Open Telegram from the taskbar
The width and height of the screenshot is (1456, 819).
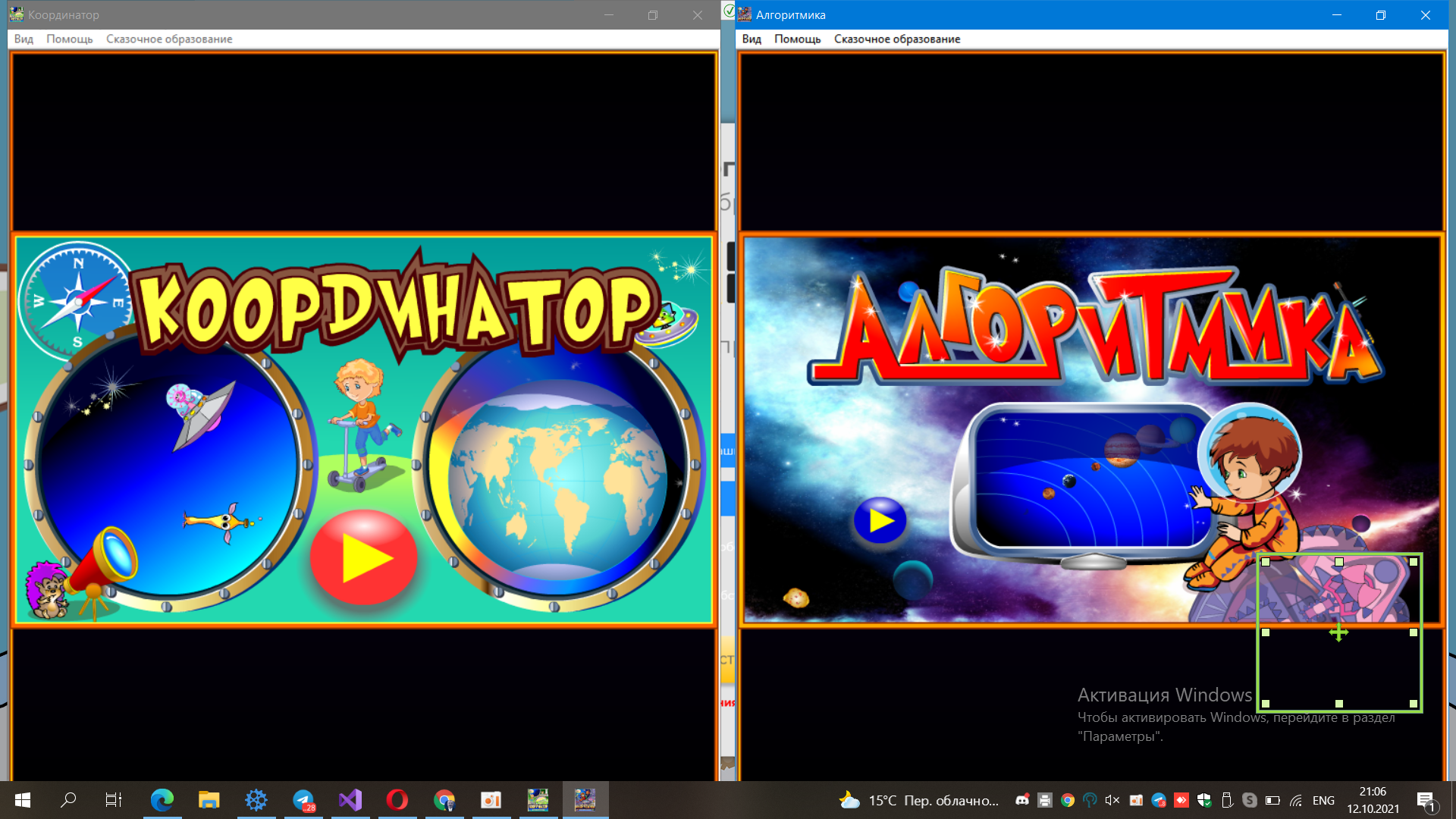click(x=303, y=799)
